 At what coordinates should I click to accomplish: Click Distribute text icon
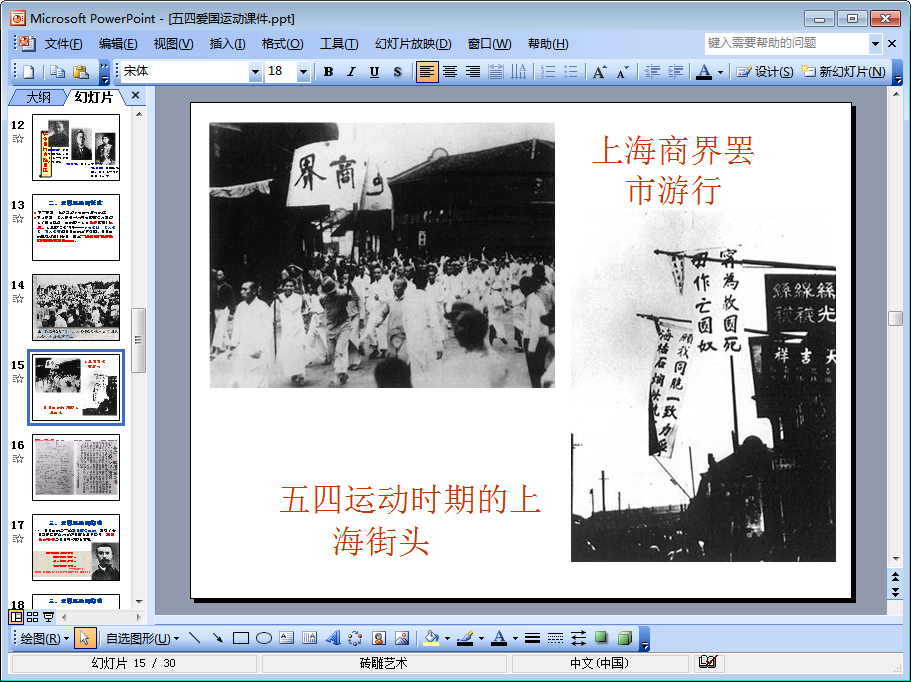pos(496,72)
